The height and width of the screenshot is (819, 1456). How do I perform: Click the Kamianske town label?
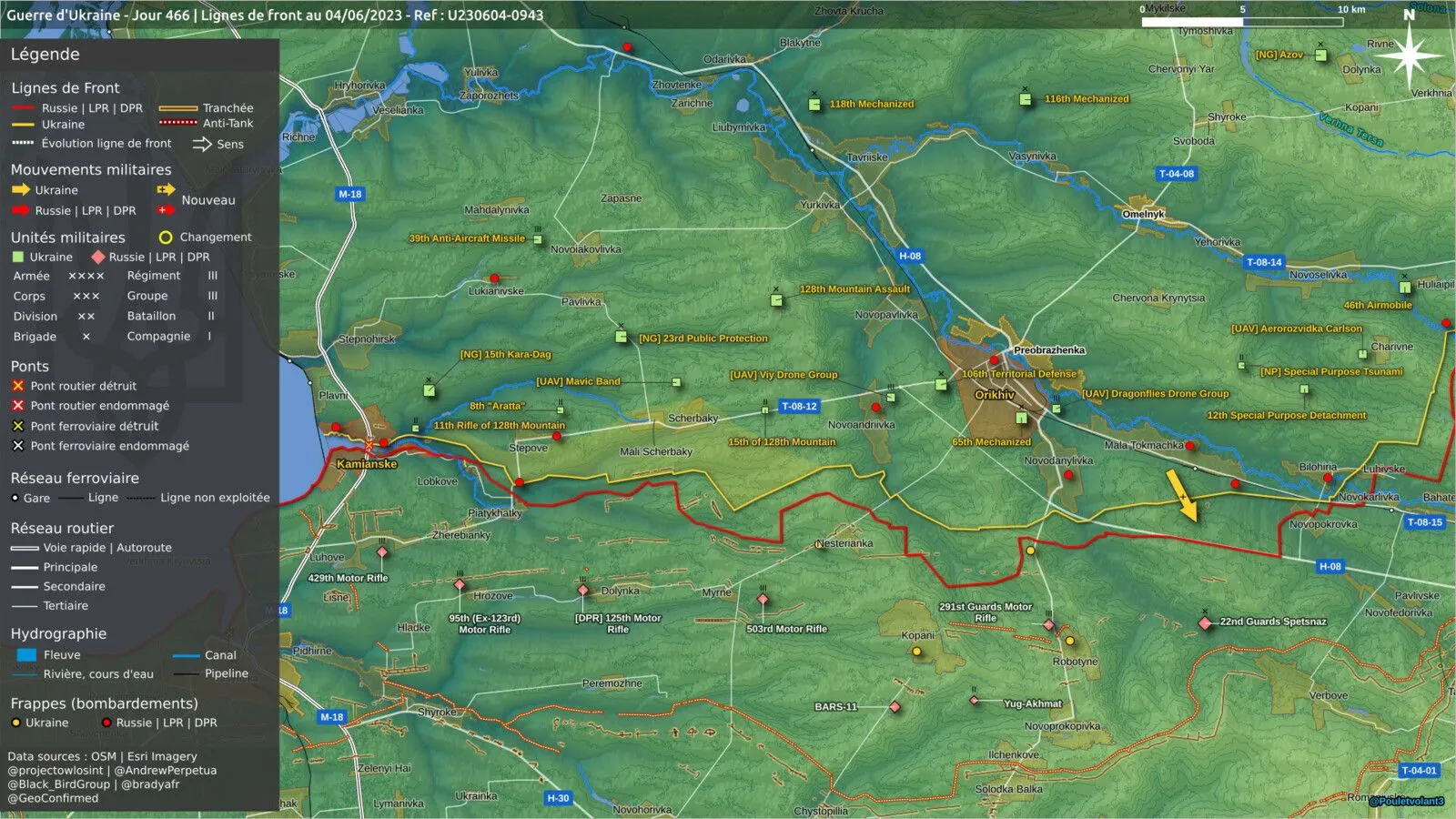[x=367, y=464]
